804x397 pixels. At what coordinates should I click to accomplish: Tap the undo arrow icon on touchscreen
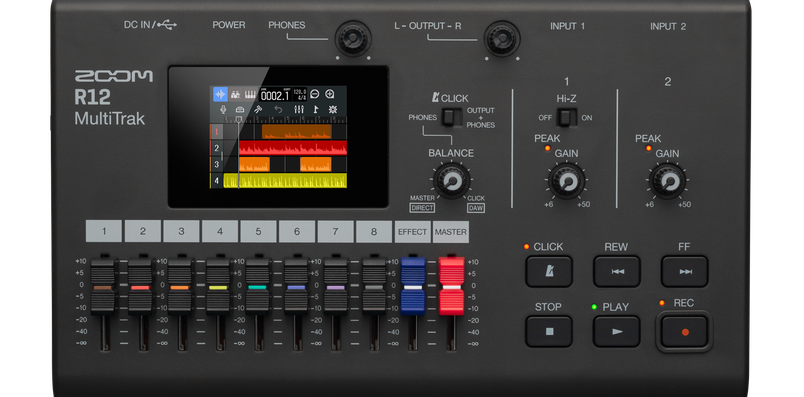(x=278, y=109)
